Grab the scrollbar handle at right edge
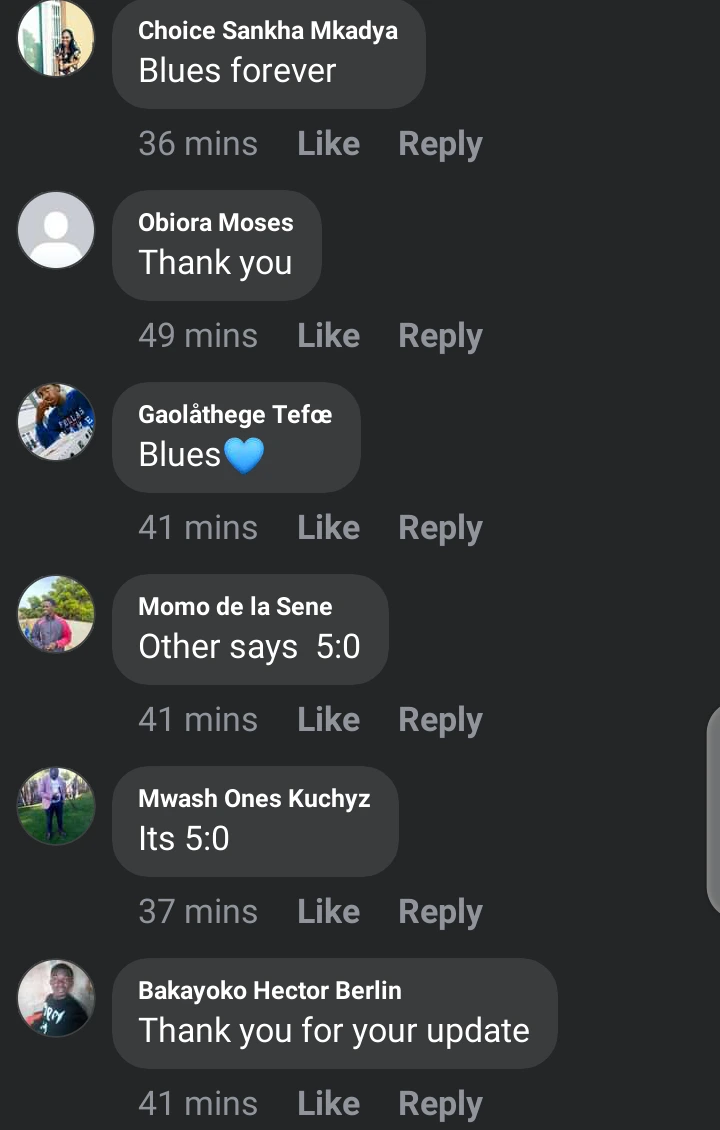Image resolution: width=720 pixels, height=1130 pixels. click(714, 810)
